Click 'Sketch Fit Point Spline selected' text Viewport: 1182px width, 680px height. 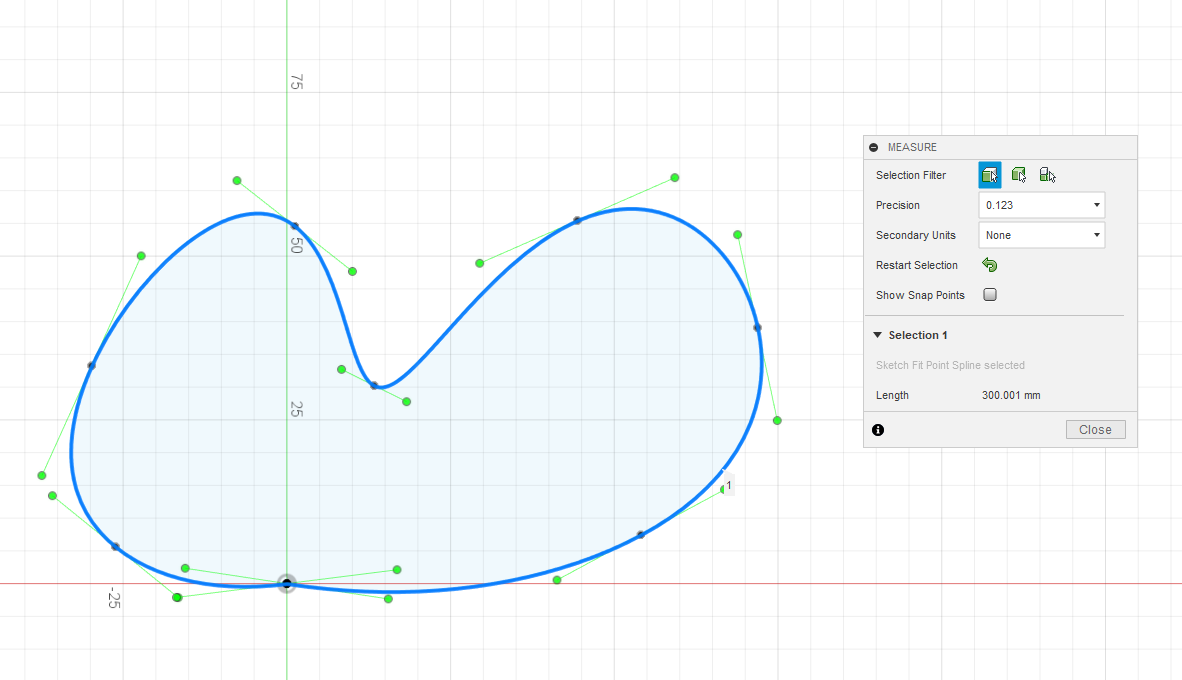tap(950, 365)
